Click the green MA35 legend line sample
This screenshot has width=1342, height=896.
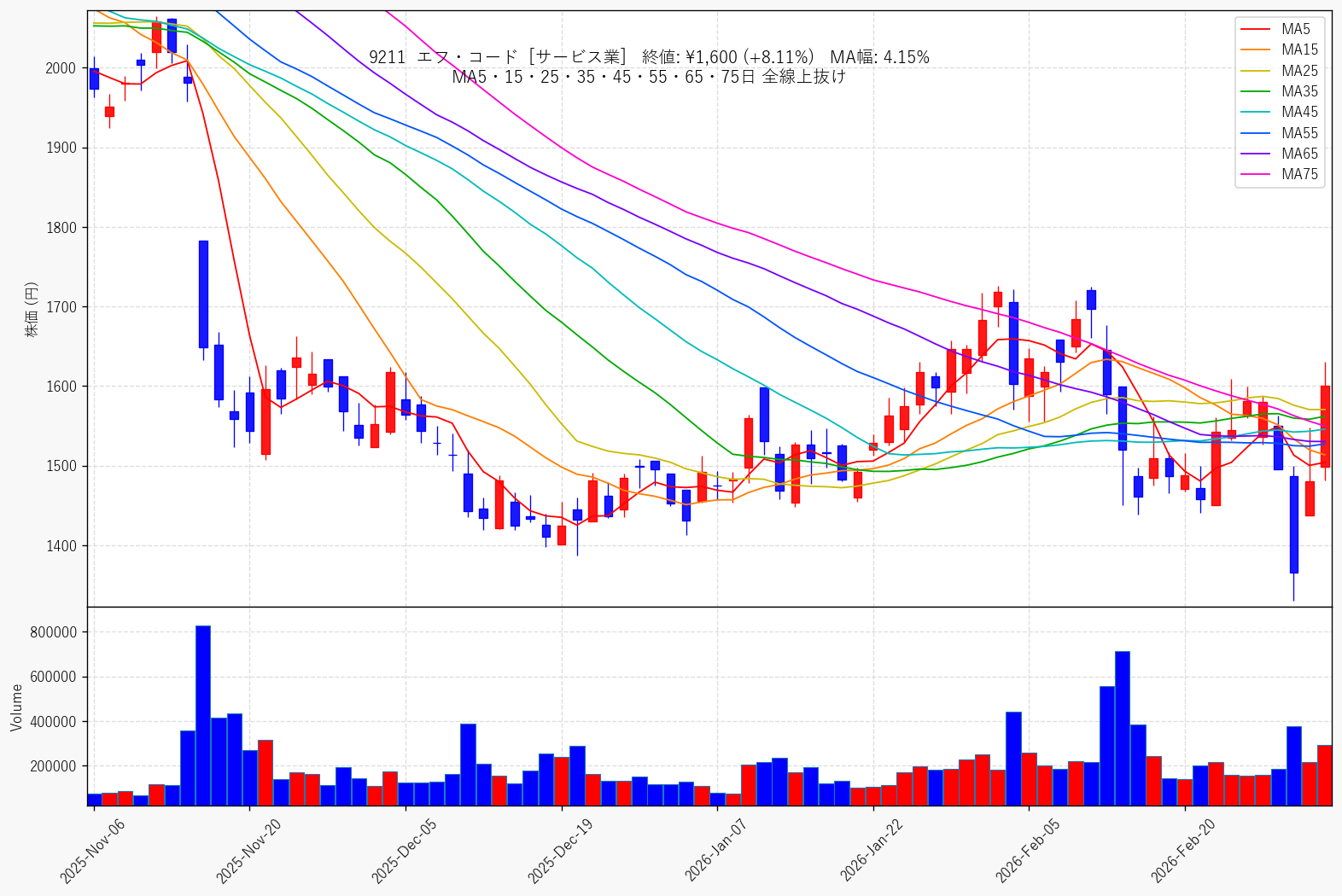coord(1257,92)
